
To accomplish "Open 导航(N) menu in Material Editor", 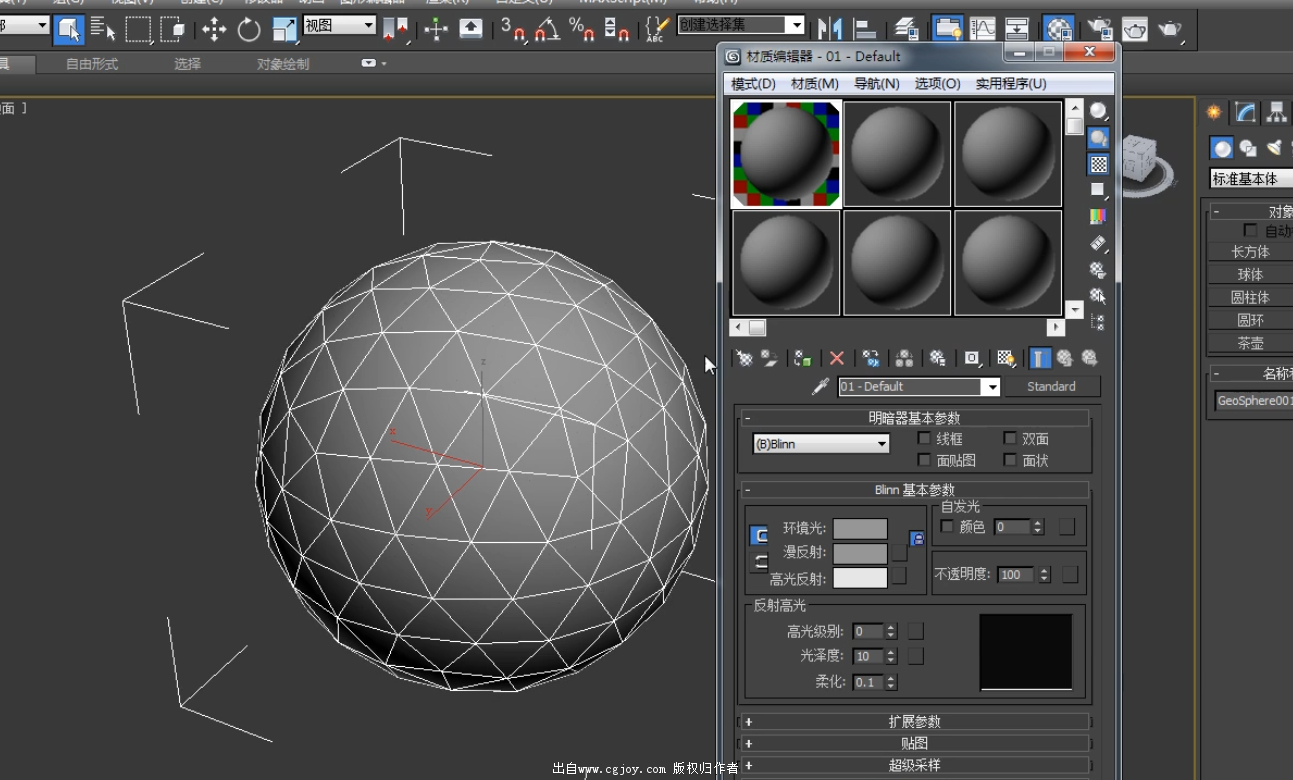I will pyautogui.click(x=877, y=84).
